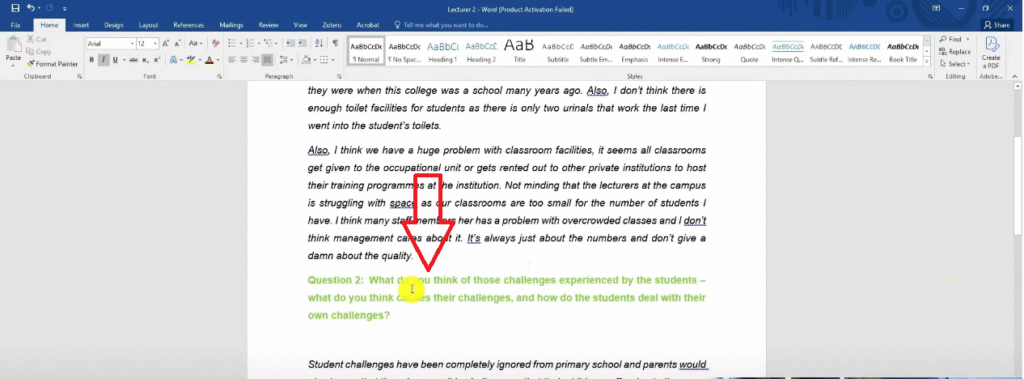The width and height of the screenshot is (1024, 379).
Task: Click the Undo arrow icon
Action: [x=31, y=8]
